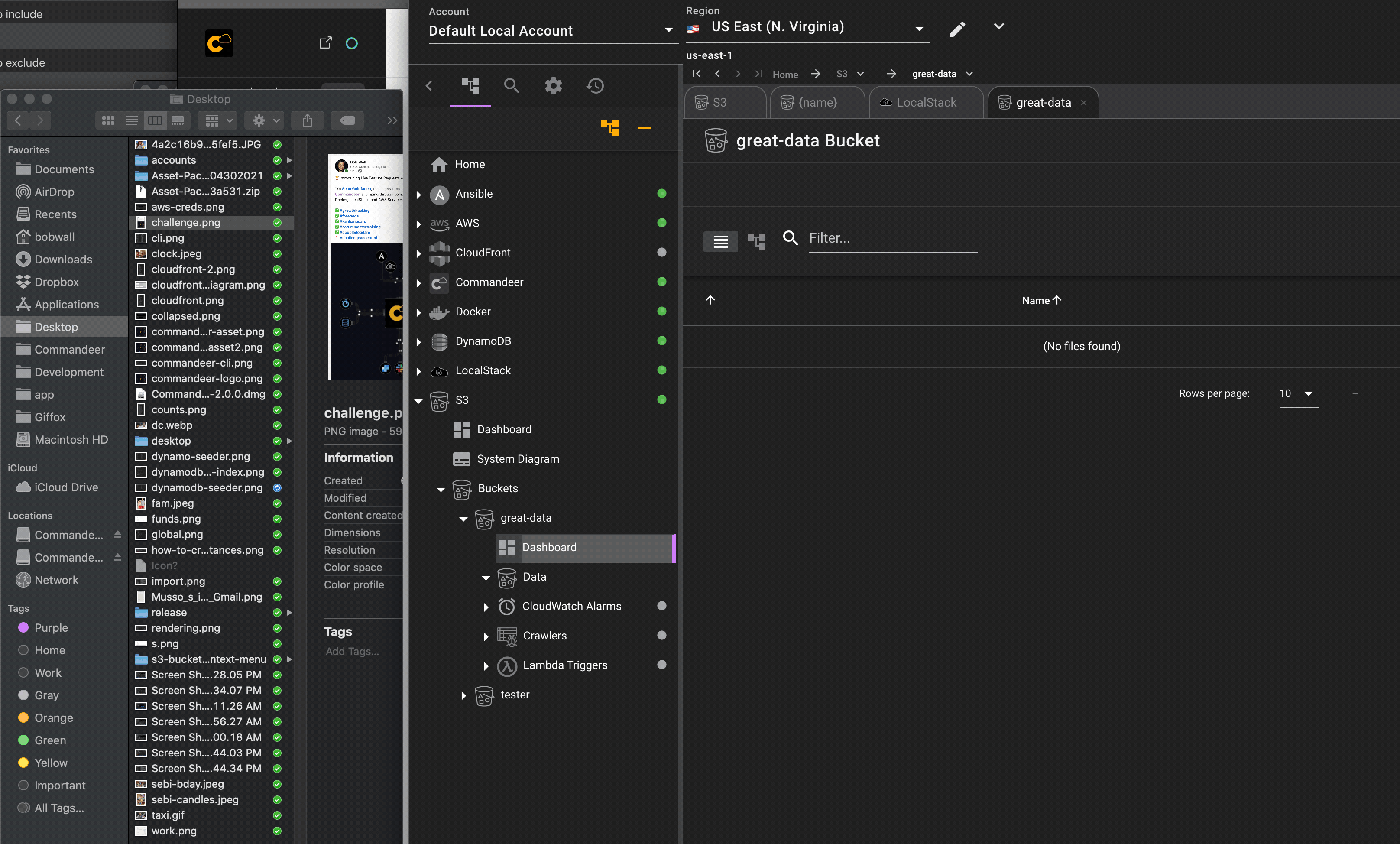Viewport: 1400px width, 844px height.
Task: Switch Finder to icon view
Action: coord(108,120)
